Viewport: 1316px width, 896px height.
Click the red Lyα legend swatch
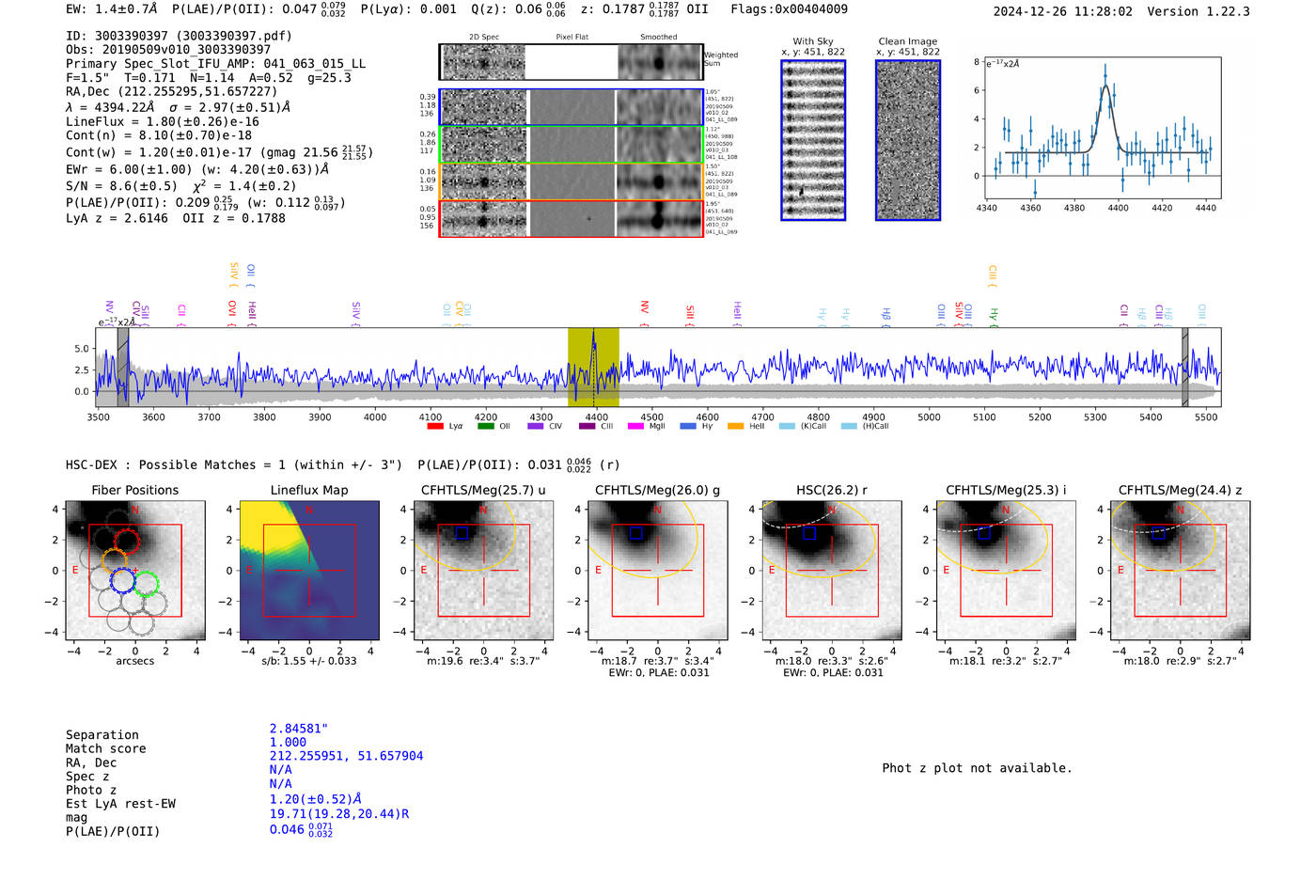coord(434,426)
